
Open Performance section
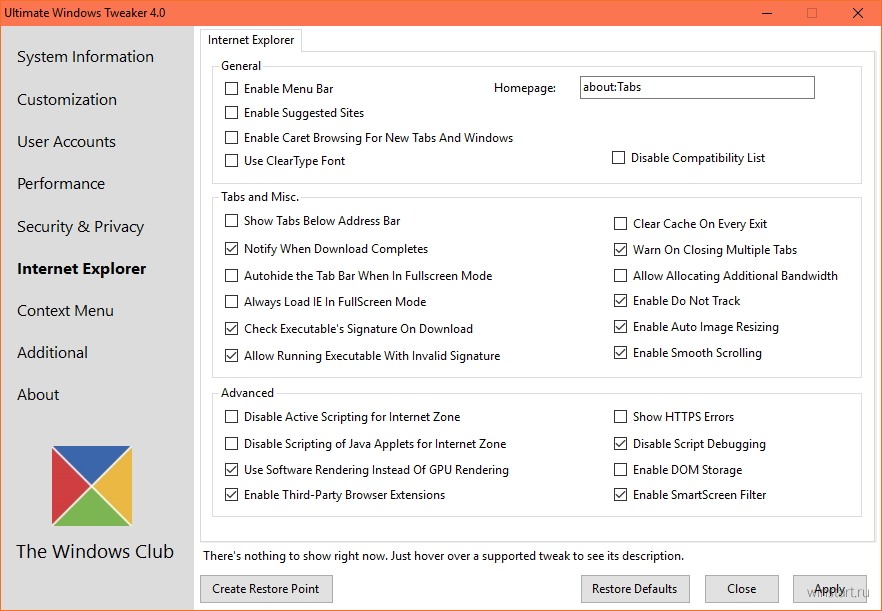61,184
